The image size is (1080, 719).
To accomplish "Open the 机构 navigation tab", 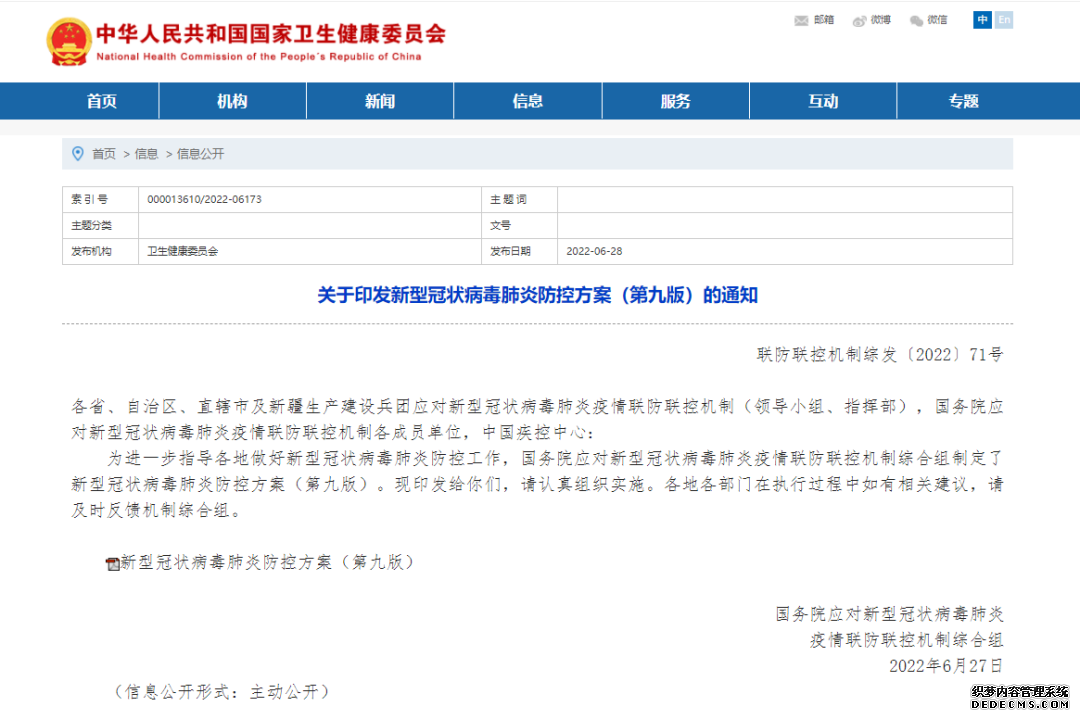I will 233,101.
